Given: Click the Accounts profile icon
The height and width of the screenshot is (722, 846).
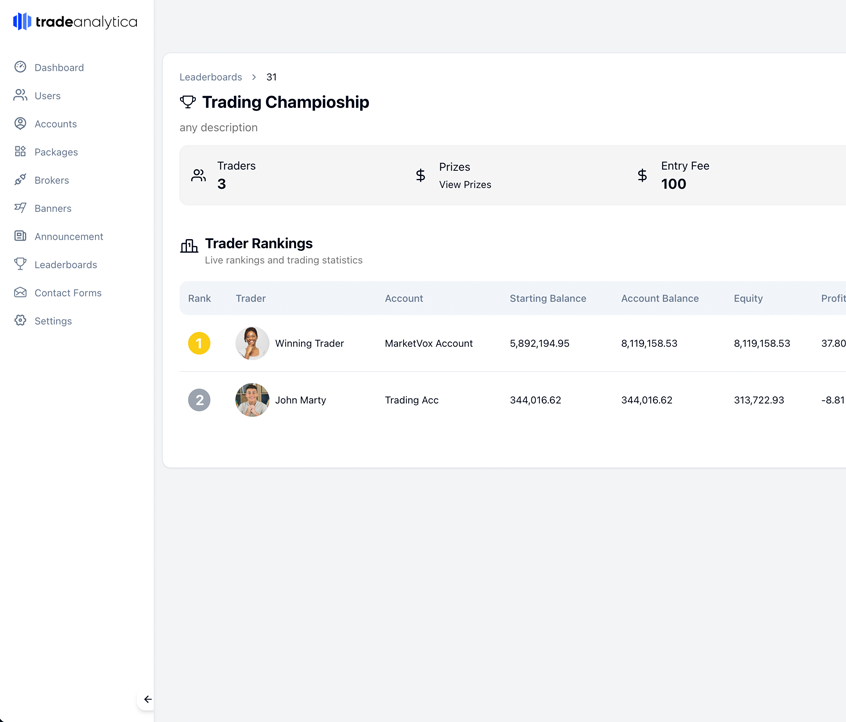Looking at the screenshot, I should coord(20,124).
